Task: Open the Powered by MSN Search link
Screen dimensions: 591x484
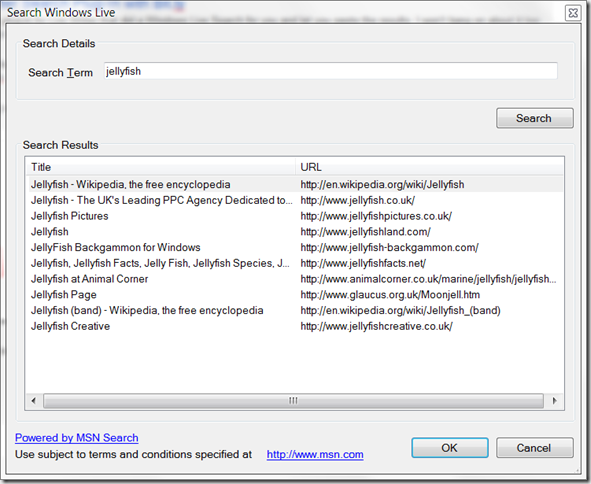Action: (x=77, y=438)
